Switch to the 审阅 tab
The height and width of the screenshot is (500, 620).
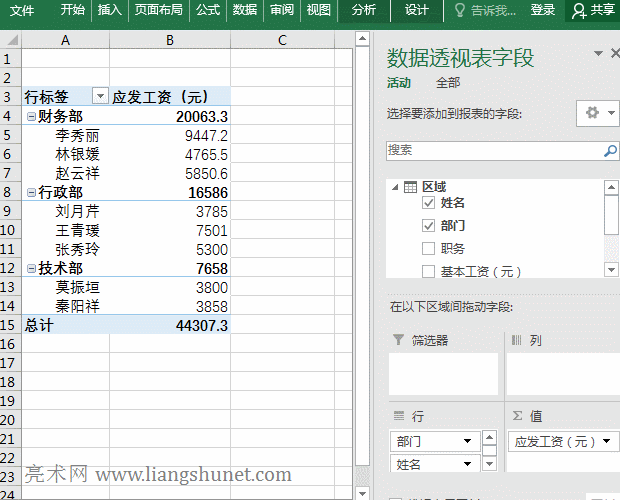(282, 9)
